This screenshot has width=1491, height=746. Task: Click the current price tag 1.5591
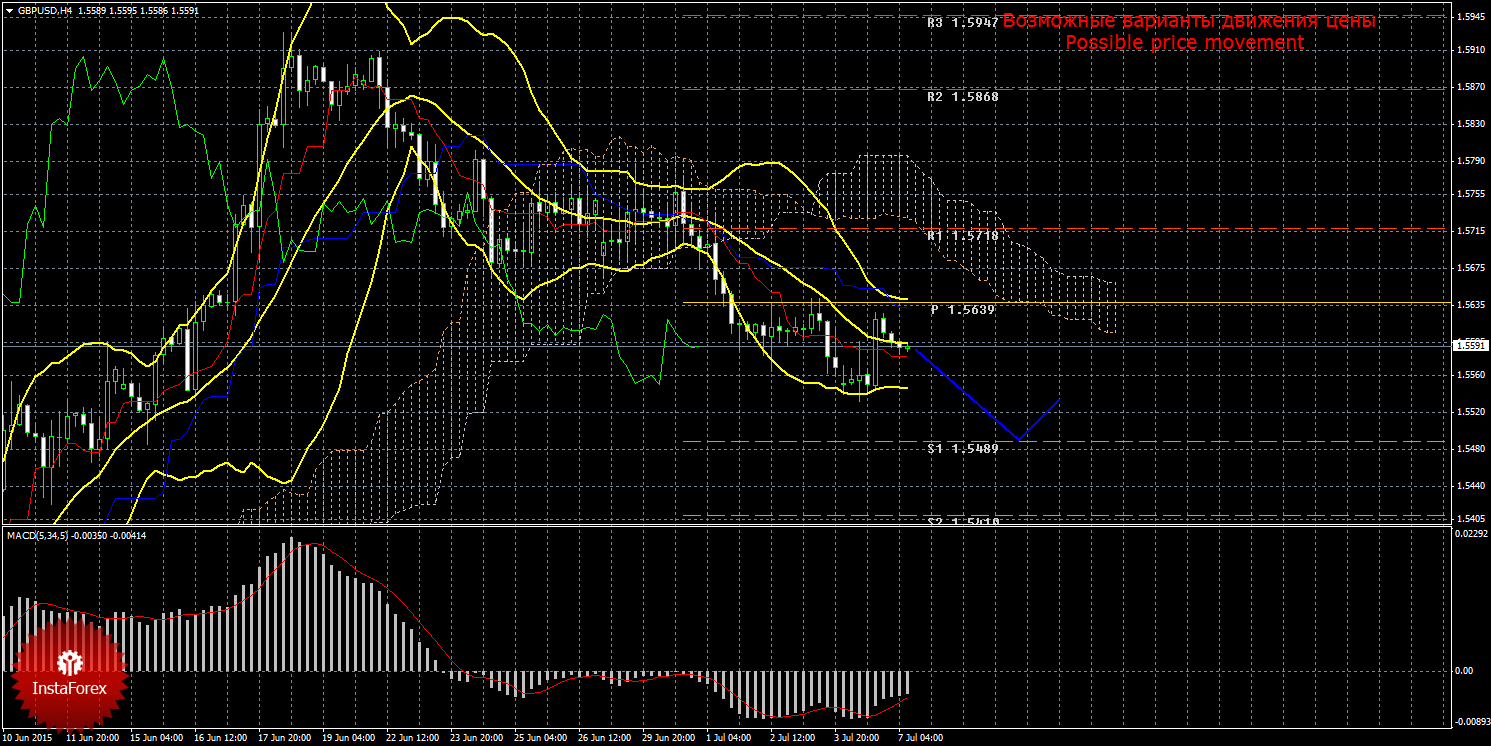tap(1469, 345)
